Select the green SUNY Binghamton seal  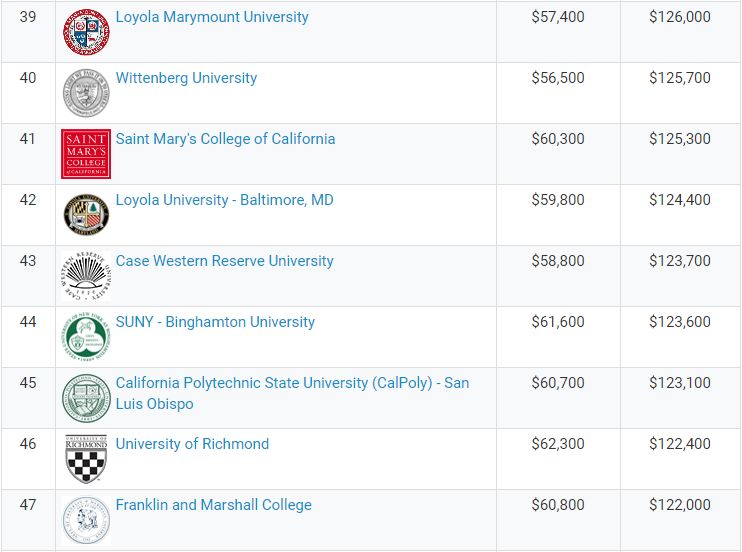(86, 337)
